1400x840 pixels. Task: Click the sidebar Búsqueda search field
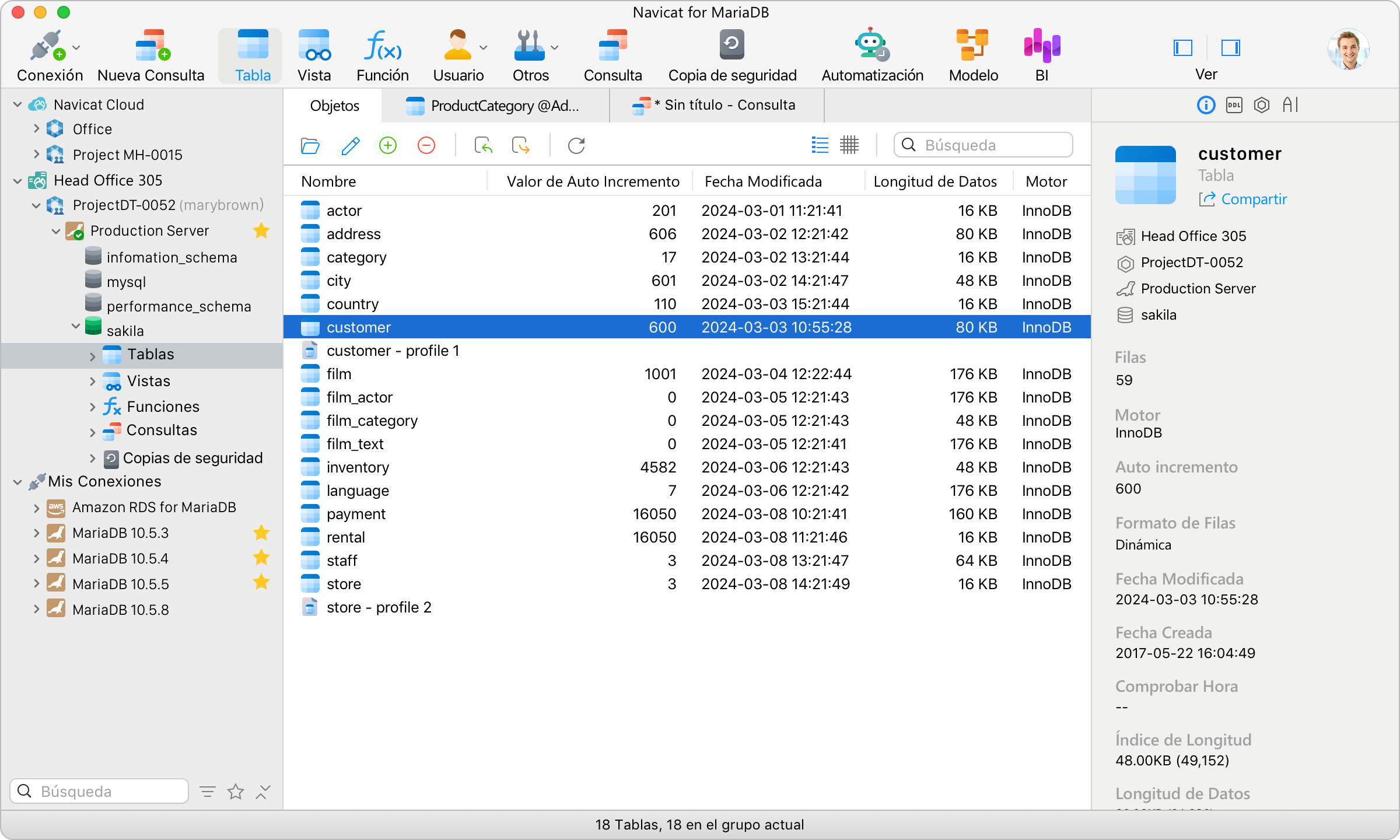click(99, 792)
